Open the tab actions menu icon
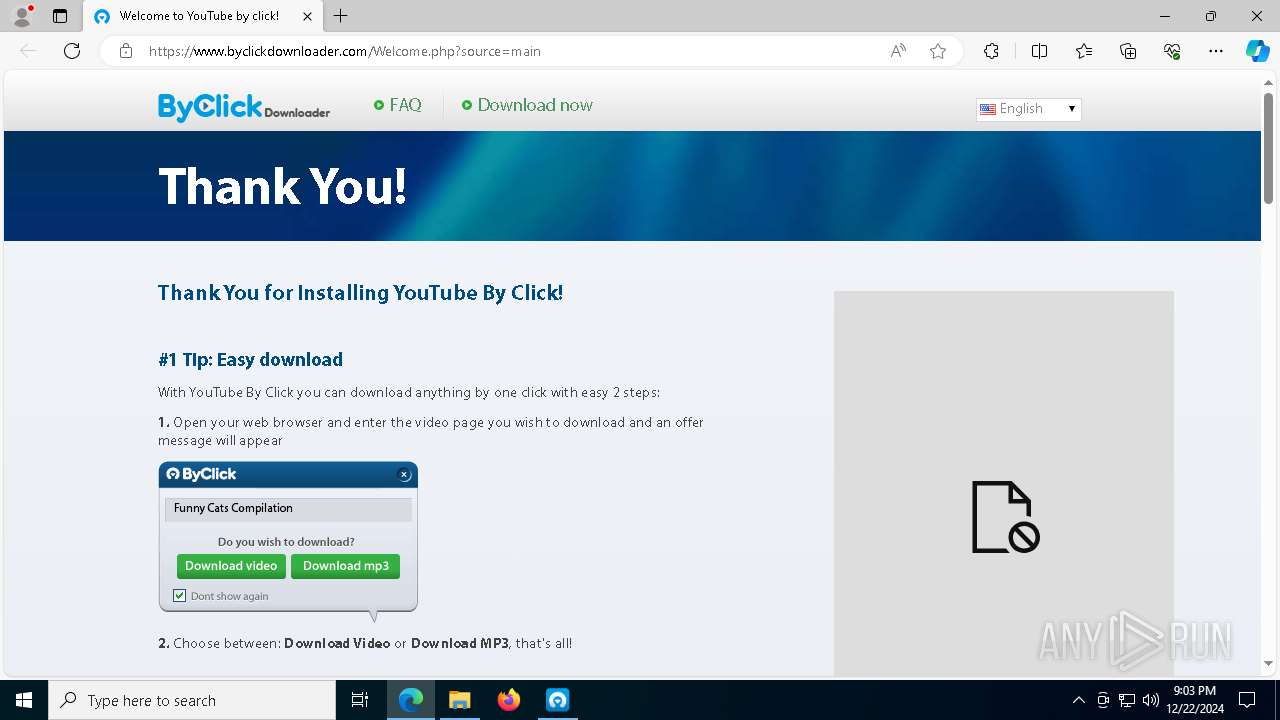 click(x=60, y=16)
